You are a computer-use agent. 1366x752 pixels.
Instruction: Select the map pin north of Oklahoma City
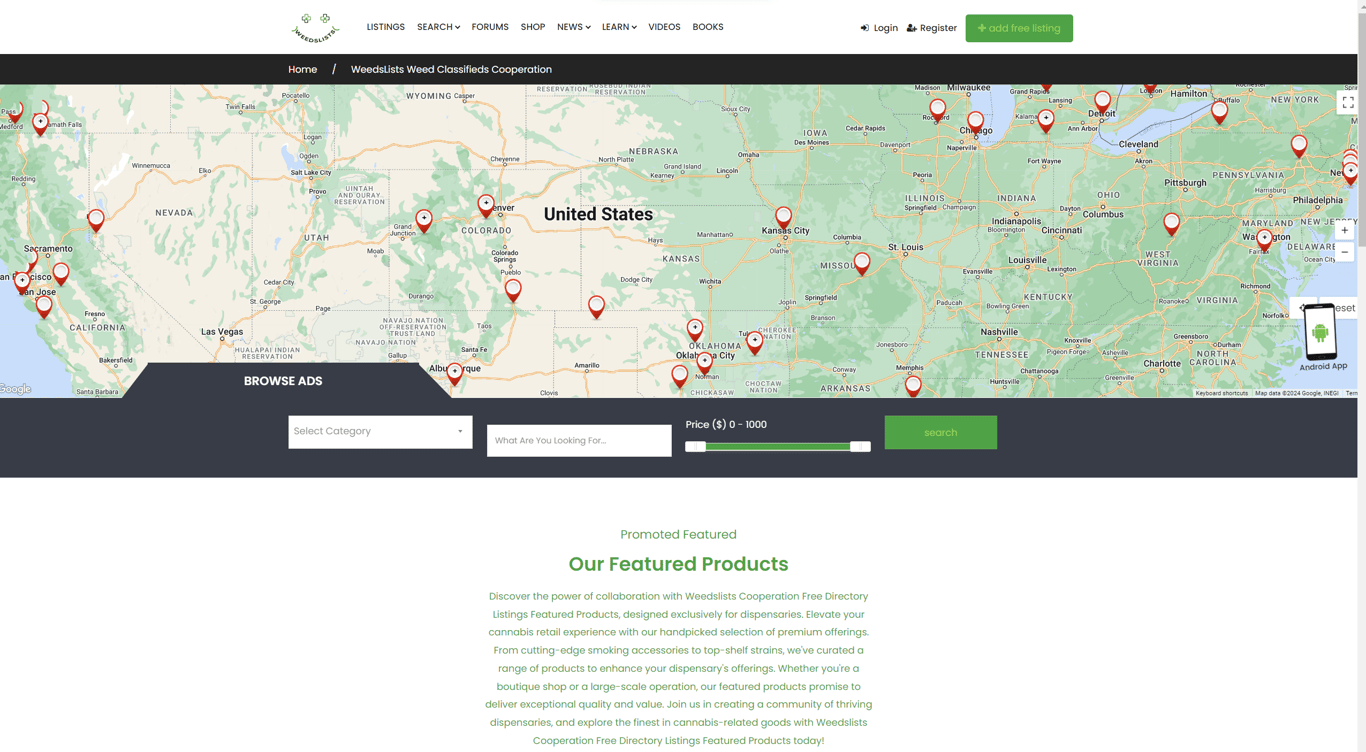point(695,330)
